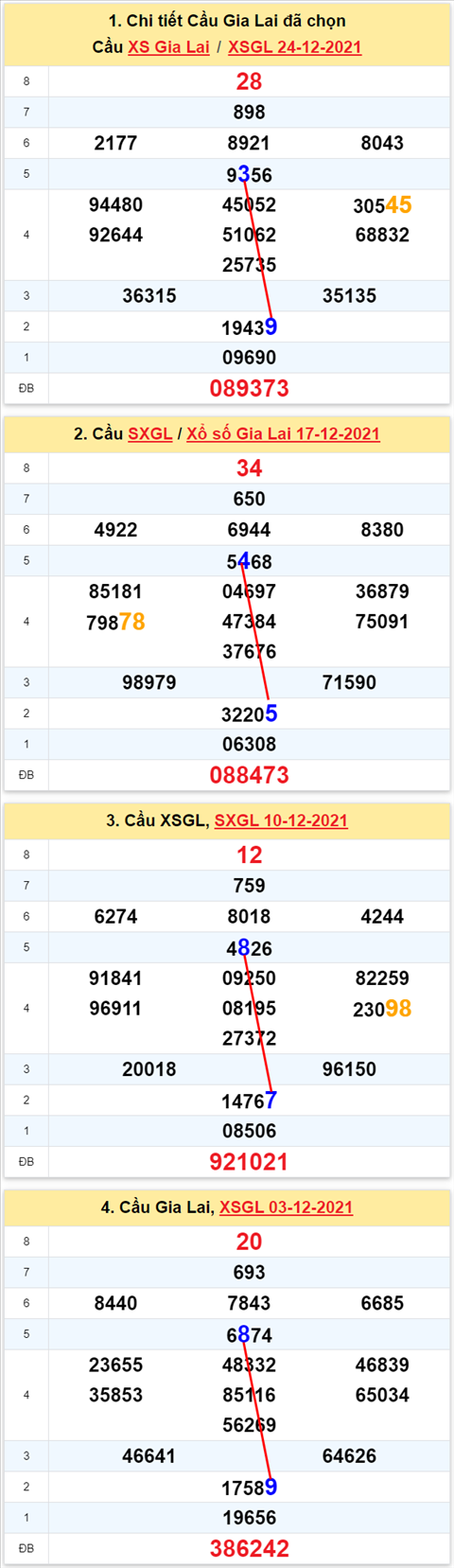This screenshot has height=1568, width=454.
Task: Click number 79878 with highlighted 78
Action: [x=115, y=623]
